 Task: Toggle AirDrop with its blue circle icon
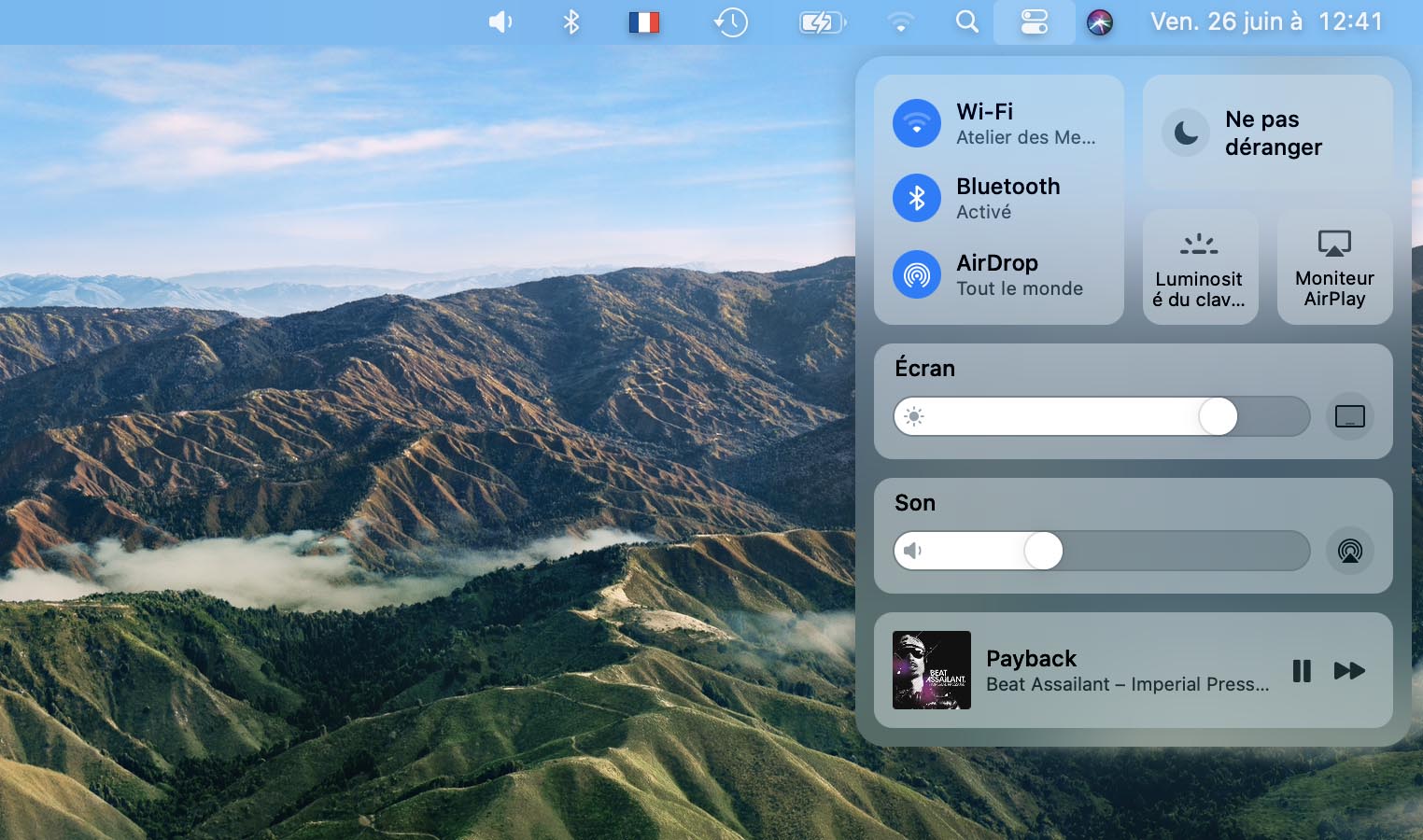pyautogui.click(x=917, y=274)
